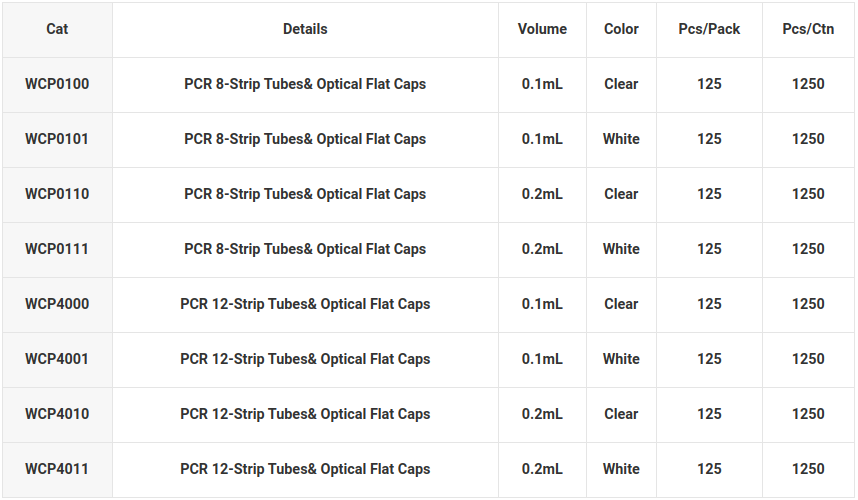This screenshot has width=858, height=500.
Task: Select the Color column header
Action: [x=621, y=29]
